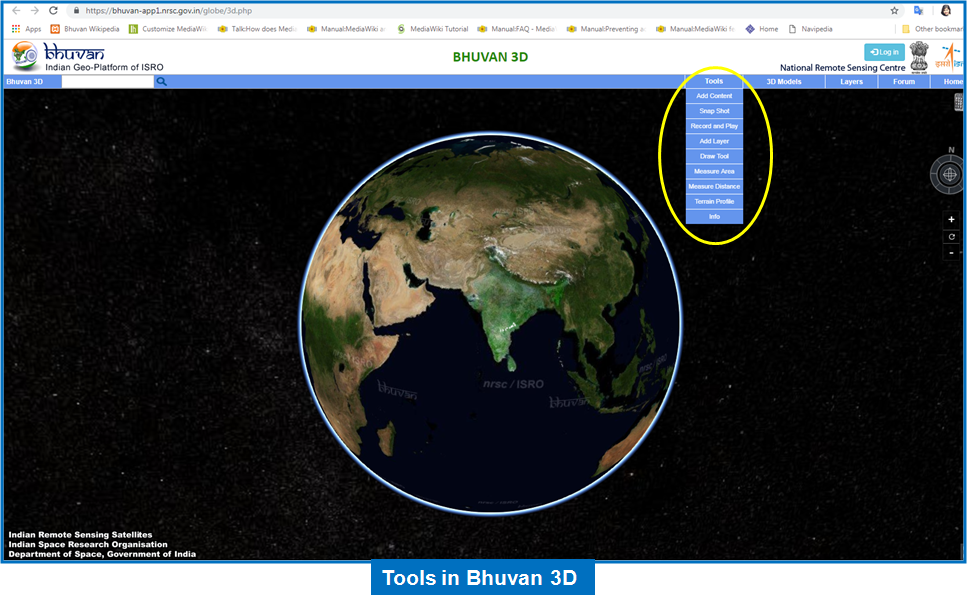967x596 pixels.
Task: Reload the page
Action: tap(53, 10)
